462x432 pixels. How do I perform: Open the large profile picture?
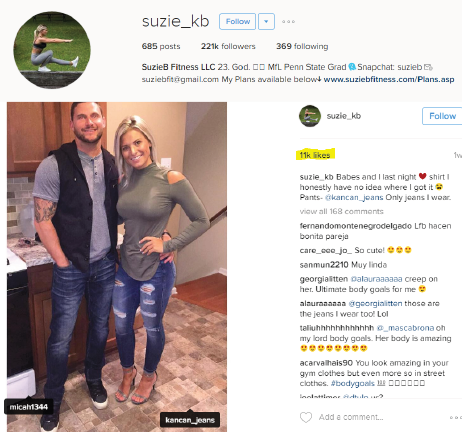pyautogui.click(x=52, y=50)
